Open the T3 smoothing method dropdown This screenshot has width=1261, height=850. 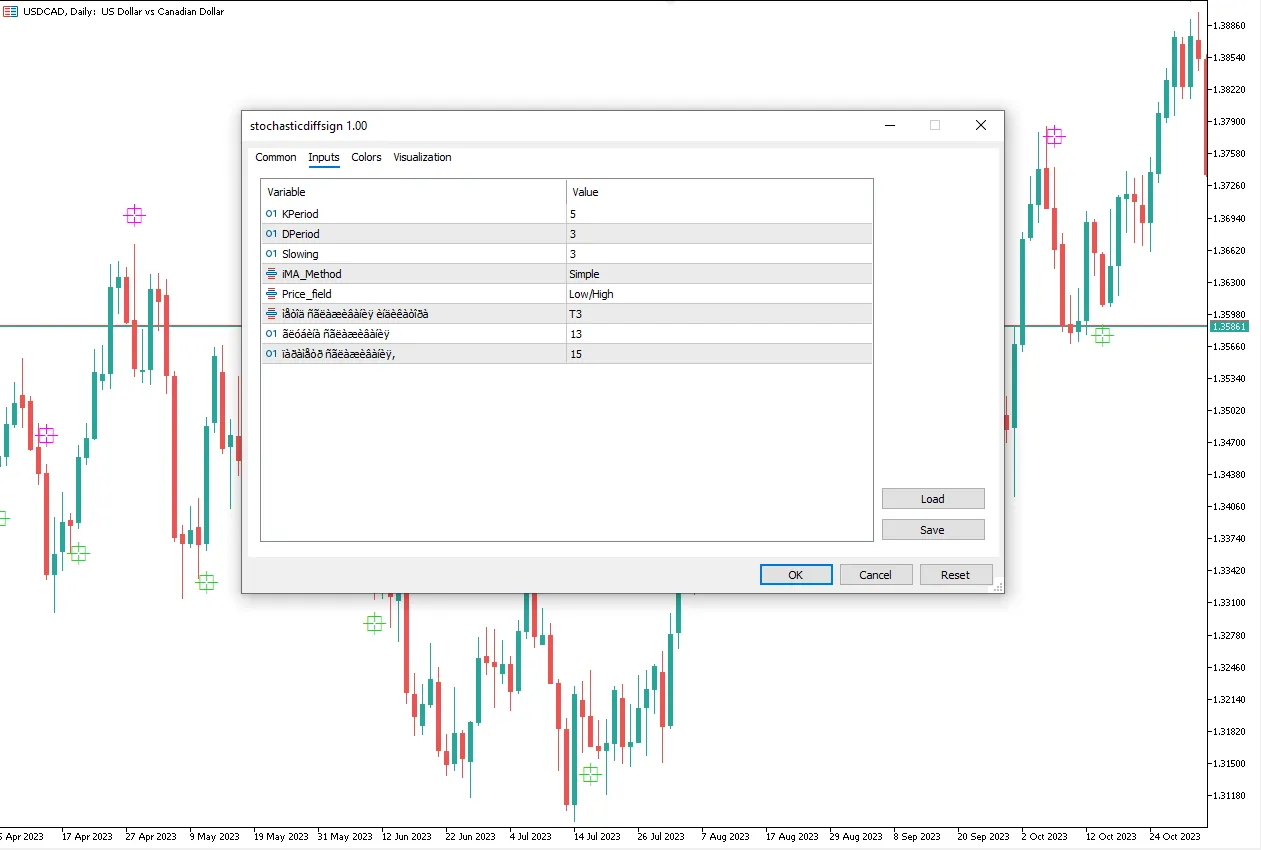click(x=719, y=314)
